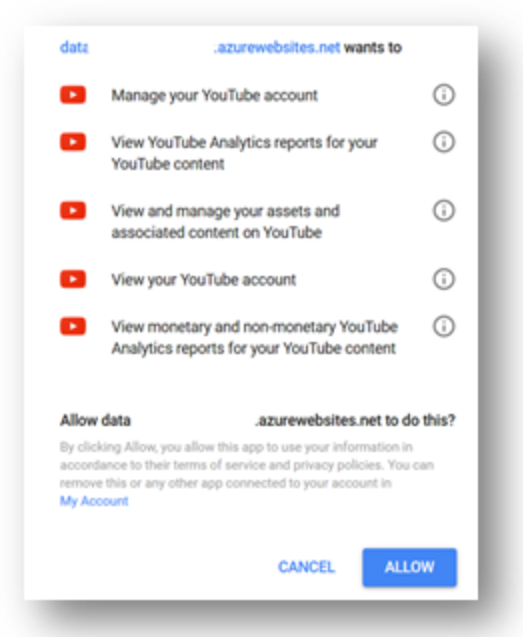
Task: Click YouTube logo beside monetary Analytics reports
Action: pyautogui.click(x=73, y=326)
